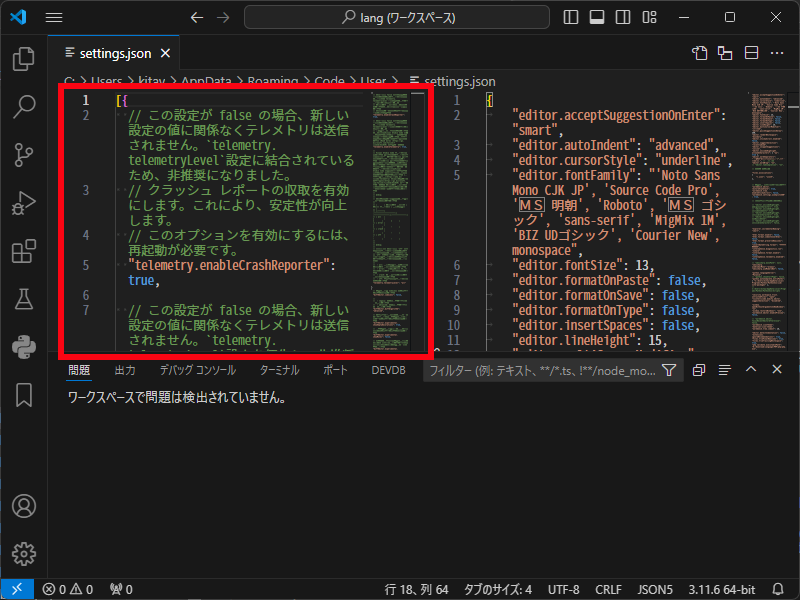
Task: Close the settings.json tab
Action: (x=165, y=53)
